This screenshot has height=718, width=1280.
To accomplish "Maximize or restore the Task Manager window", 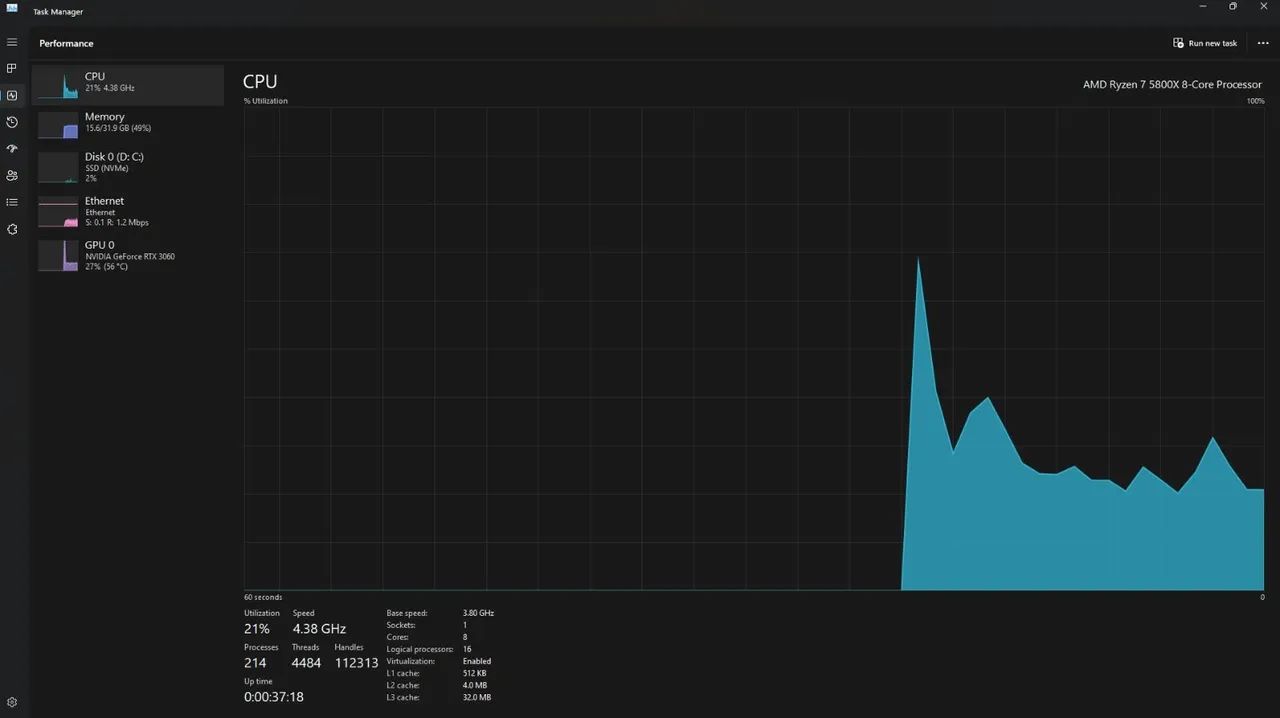I will click(1233, 6).
